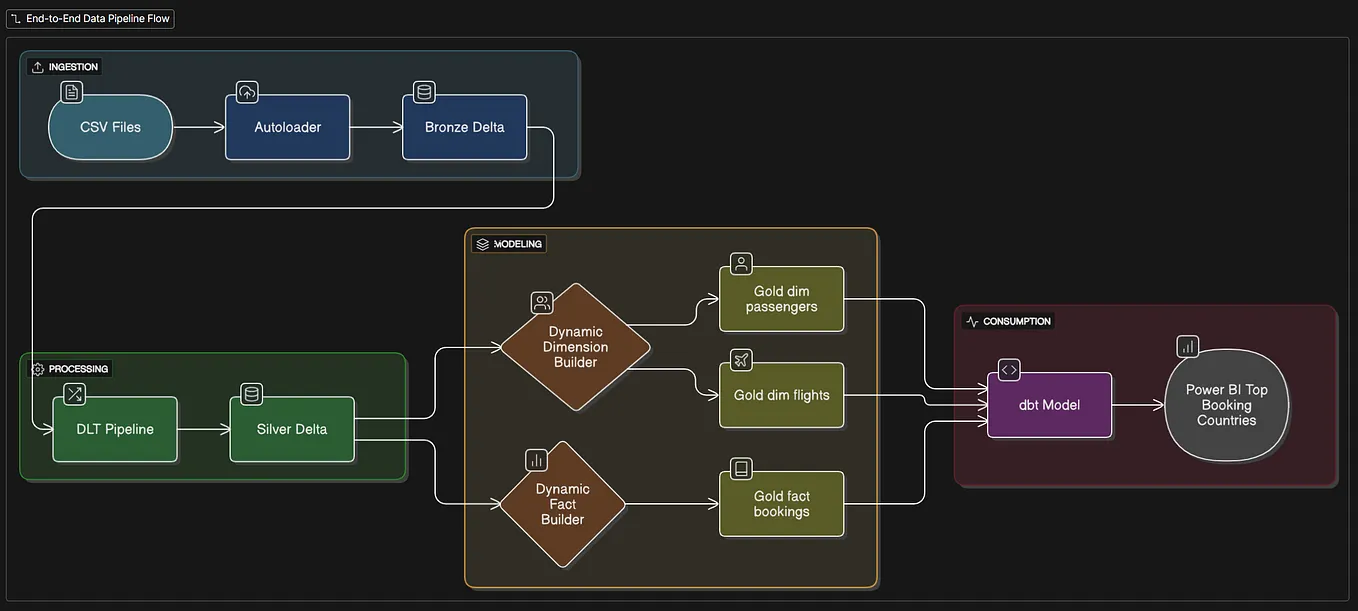
Task: Click the layers icon beside MODELING label
Action: click(x=482, y=243)
